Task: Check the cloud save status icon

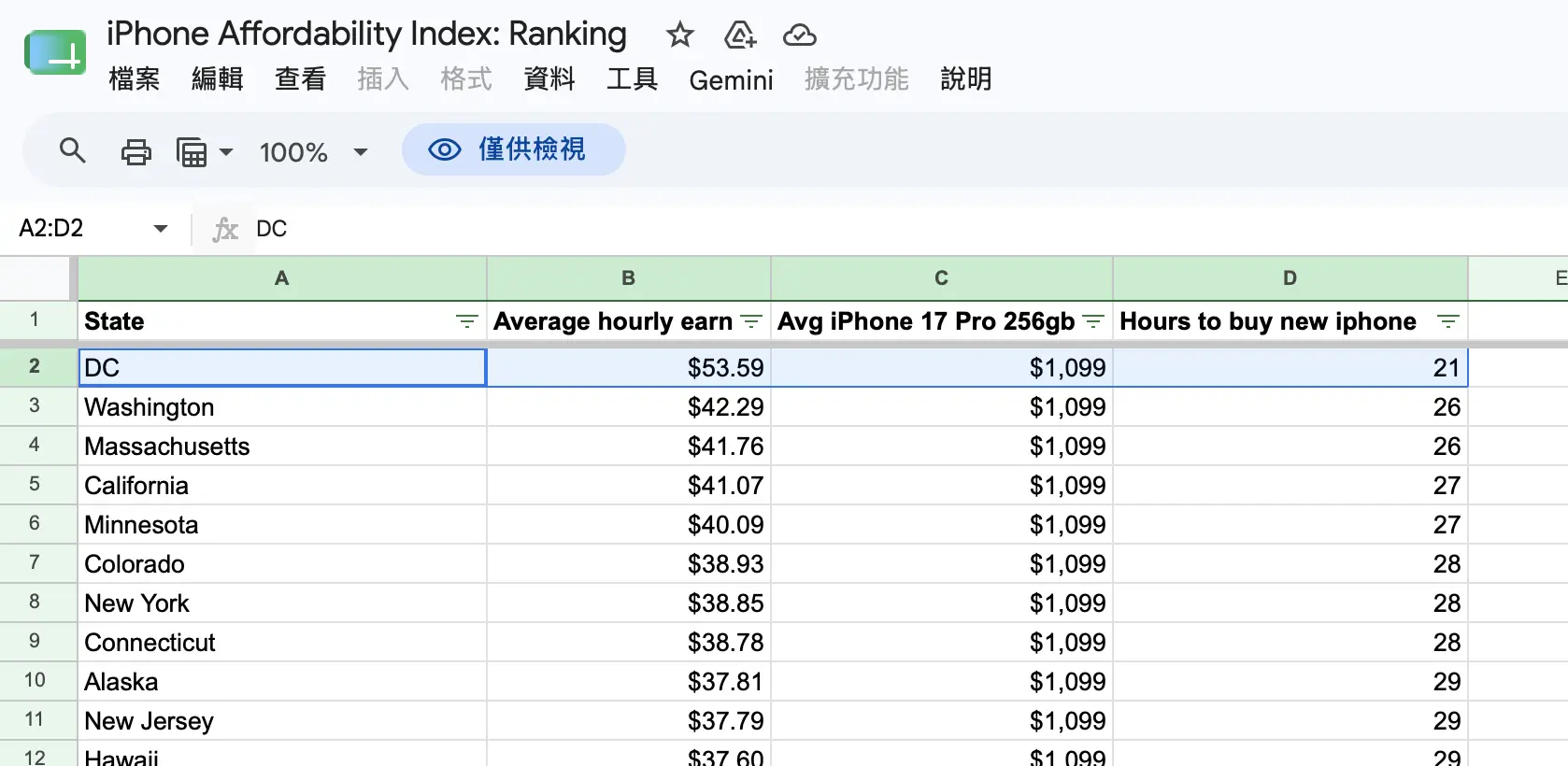Action: point(799,35)
